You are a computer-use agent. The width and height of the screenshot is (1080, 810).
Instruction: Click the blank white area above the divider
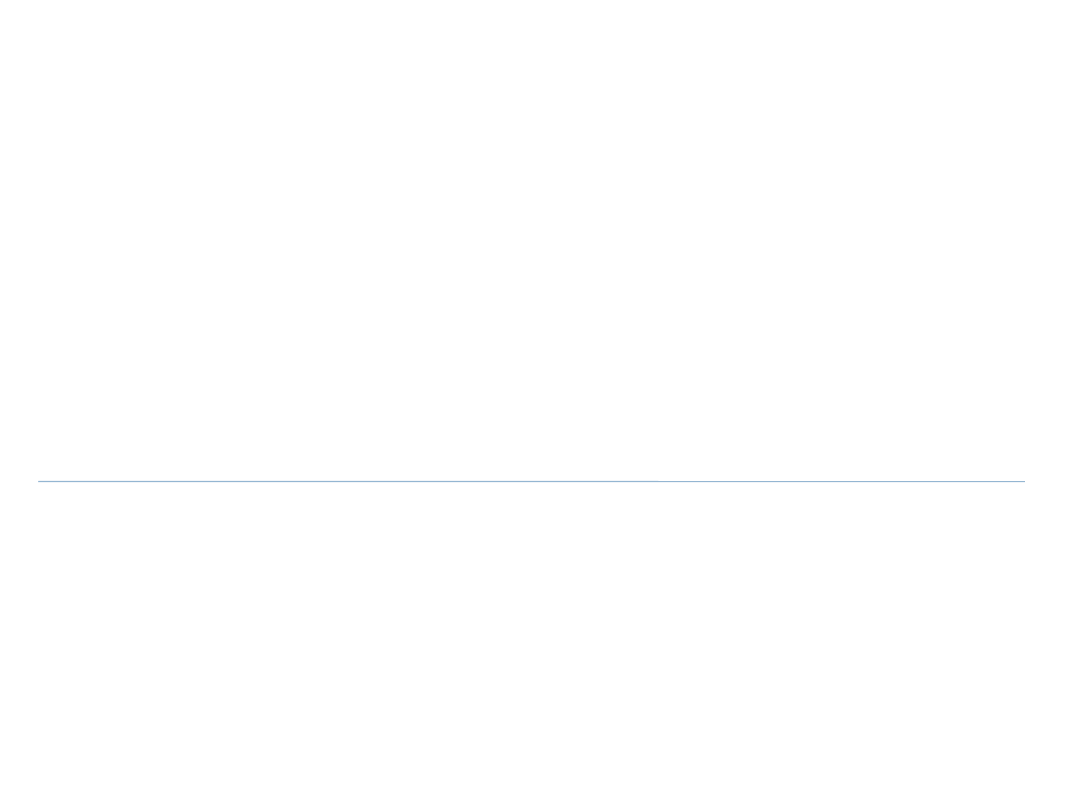(x=540, y=240)
